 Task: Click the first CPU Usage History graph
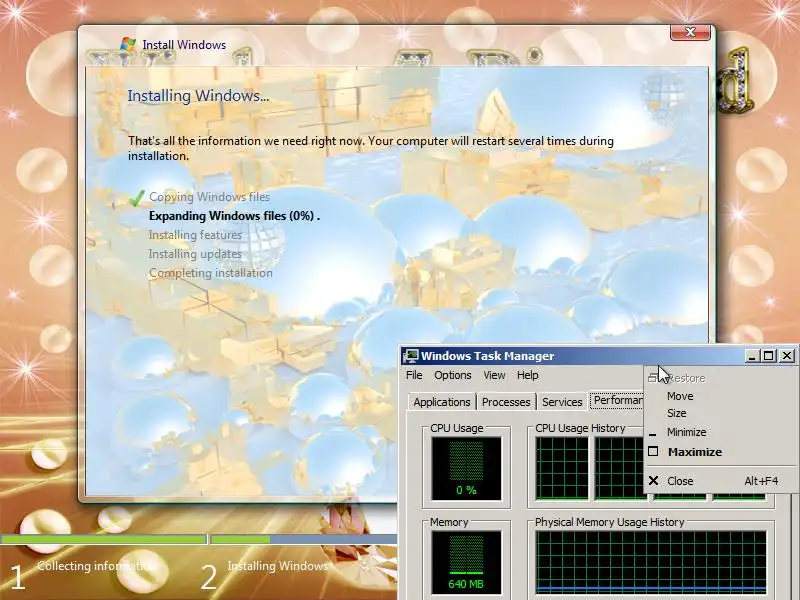(x=562, y=468)
